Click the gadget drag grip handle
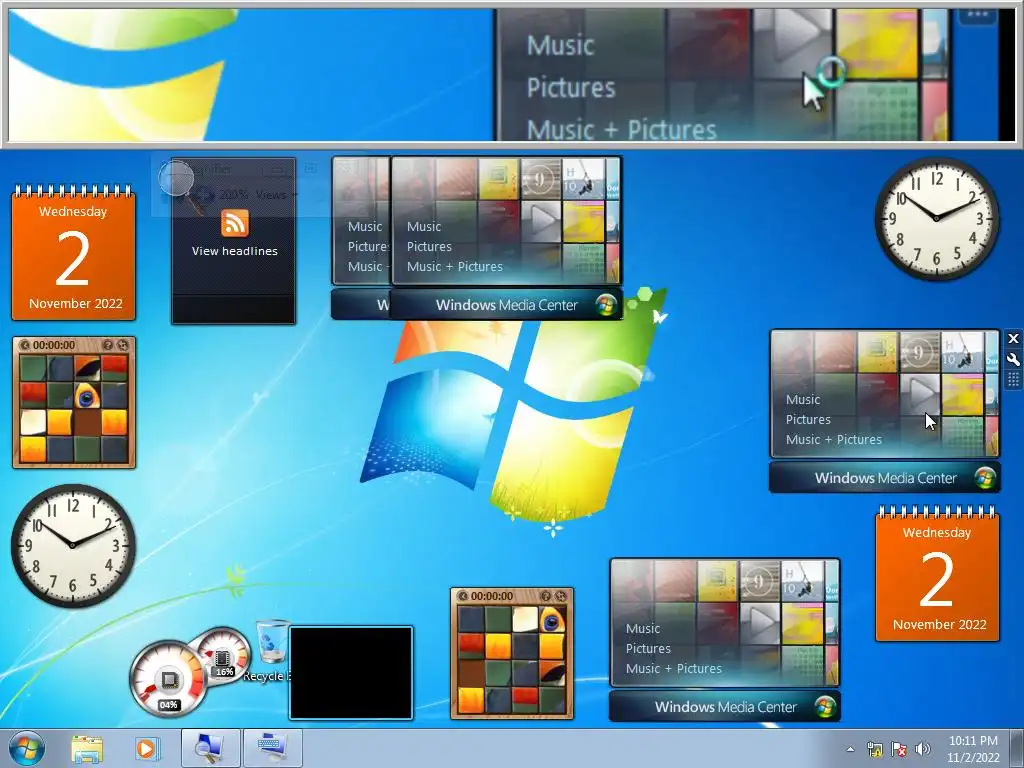The width and height of the screenshot is (1024, 768). click(x=1013, y=380)
